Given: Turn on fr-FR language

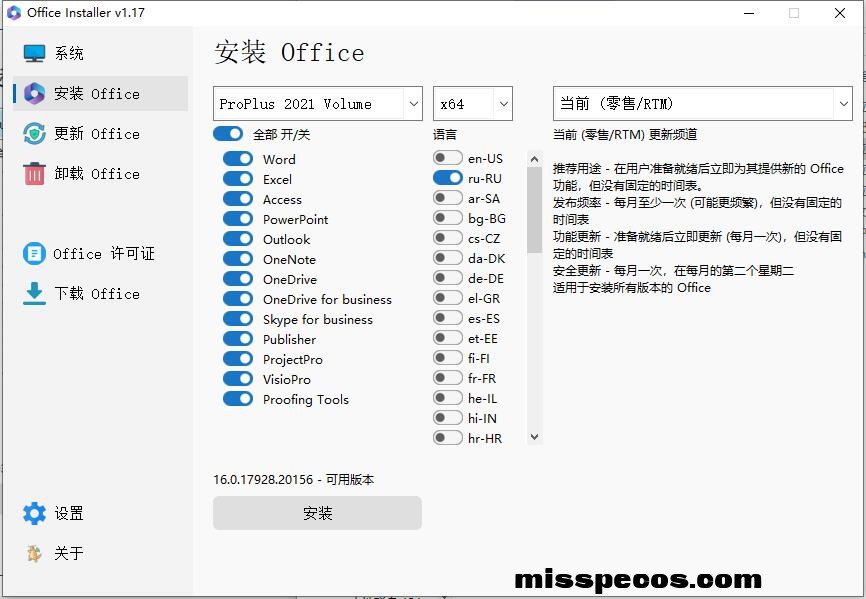Looking at the screenshot, I should [x=448, y=377].
